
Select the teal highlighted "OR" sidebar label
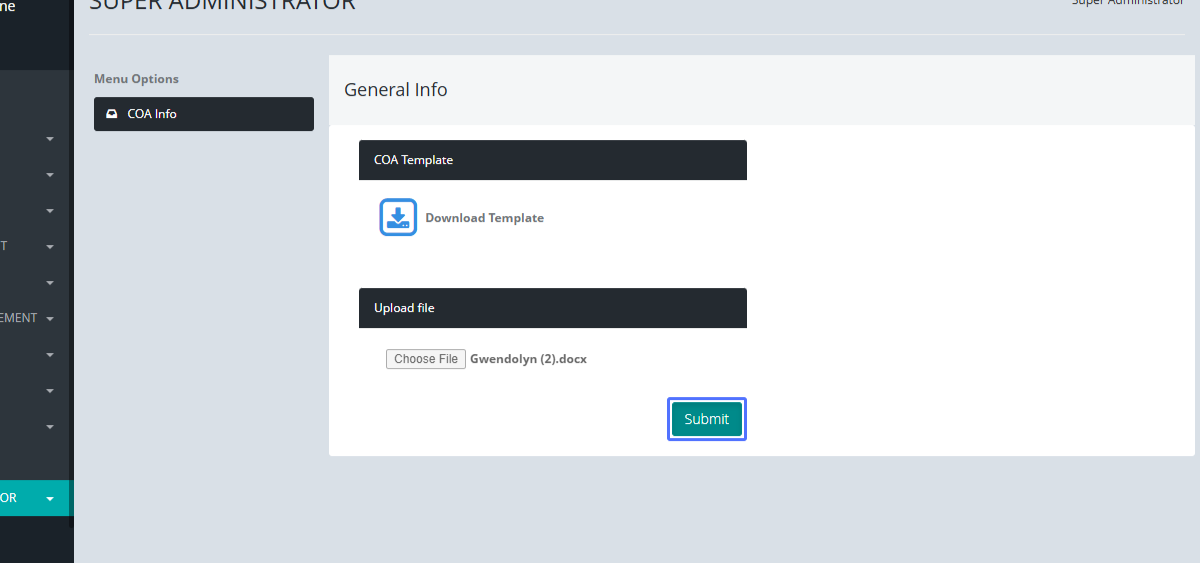9,498
